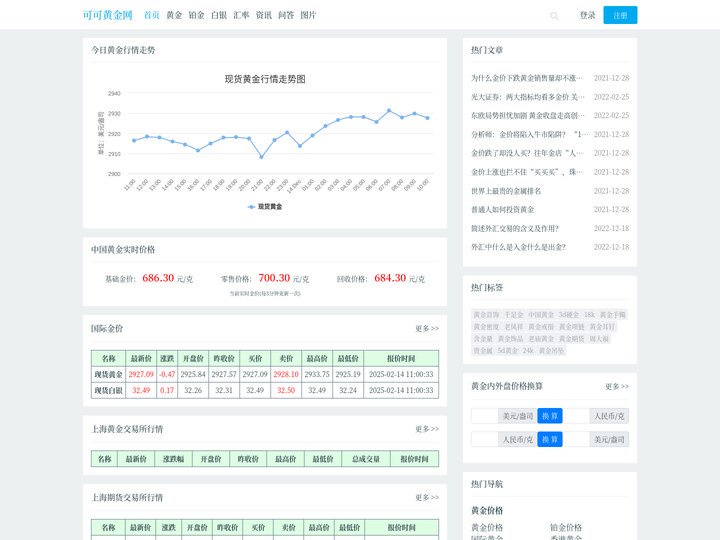Open 更多 >> link for 上海期货交易所行情
720x540 pixels.
[427, 497]
